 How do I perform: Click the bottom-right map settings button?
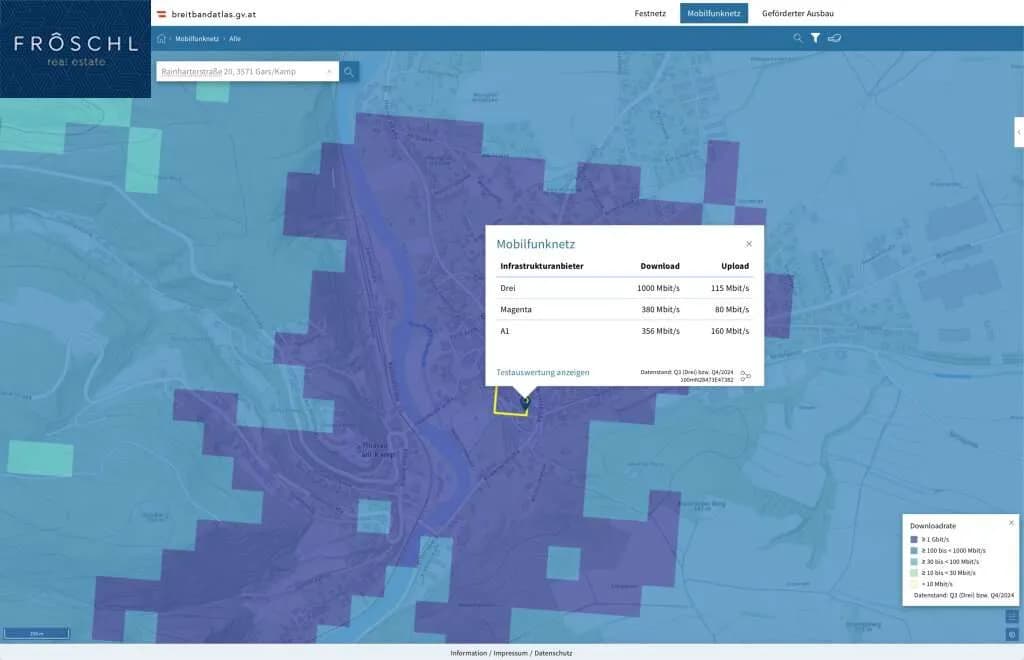(x=1012, y=635)
